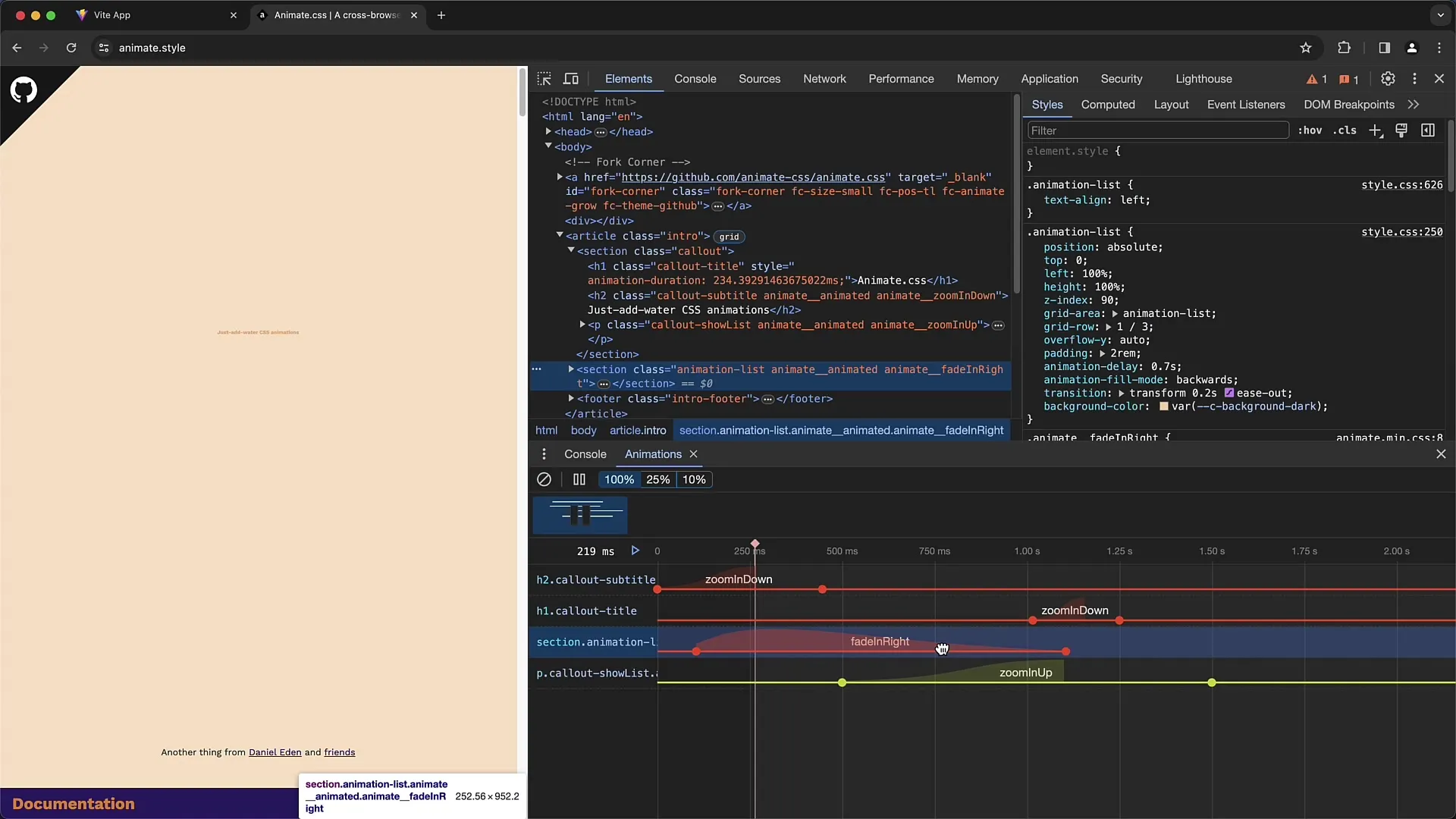
Task: Open the Daniel Eden link
Action: tap(275, 752)
